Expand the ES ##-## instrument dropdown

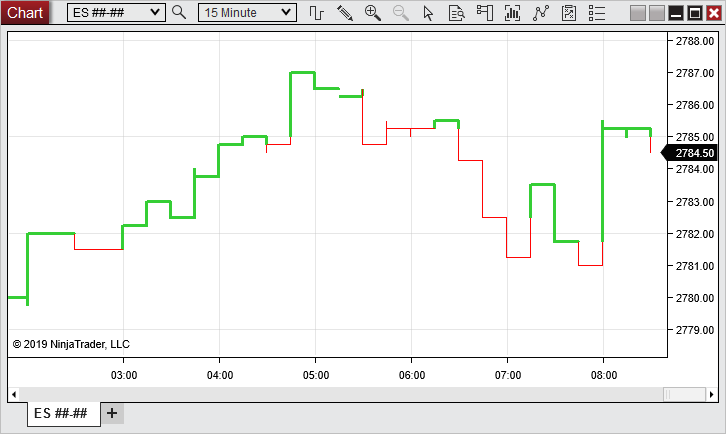[154, 13]
